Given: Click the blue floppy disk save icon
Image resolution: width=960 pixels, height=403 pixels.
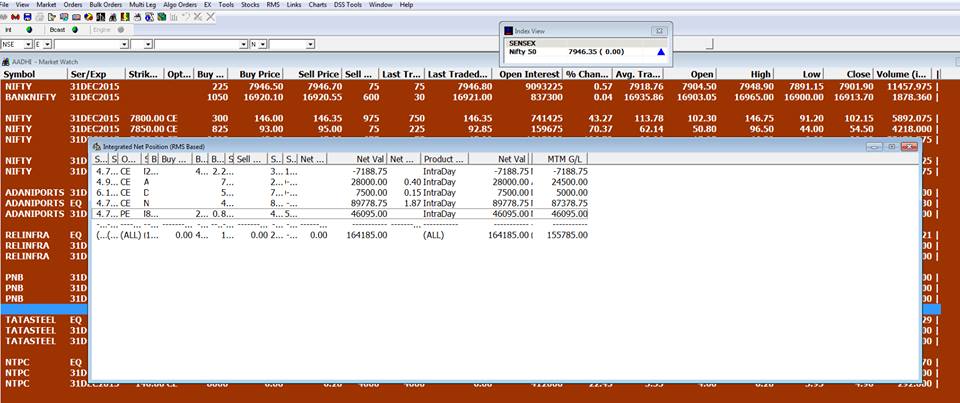Looking at the screenshot, I should 28,17.
